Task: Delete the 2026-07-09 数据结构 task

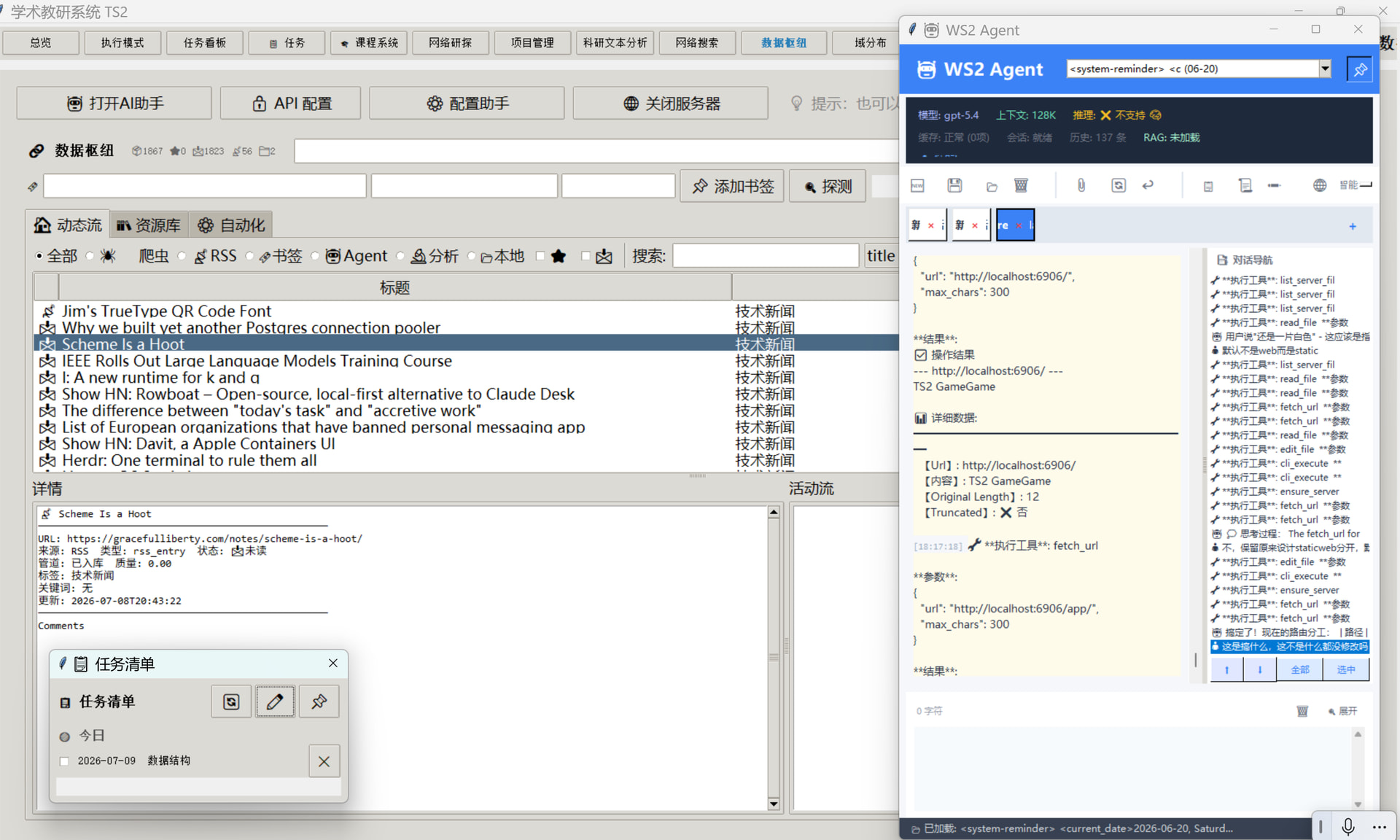Action: tap(324, 761)
